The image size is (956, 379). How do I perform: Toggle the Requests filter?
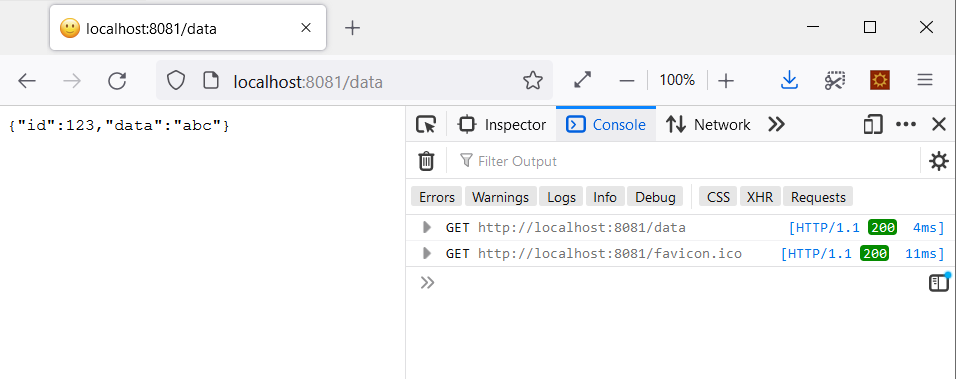click(x=818, y=197)
